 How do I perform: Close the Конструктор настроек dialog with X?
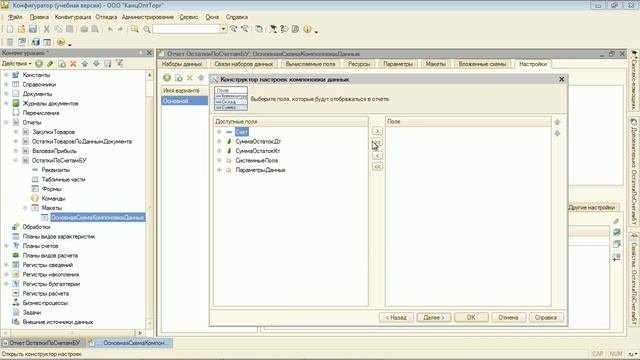click(562, 79)
